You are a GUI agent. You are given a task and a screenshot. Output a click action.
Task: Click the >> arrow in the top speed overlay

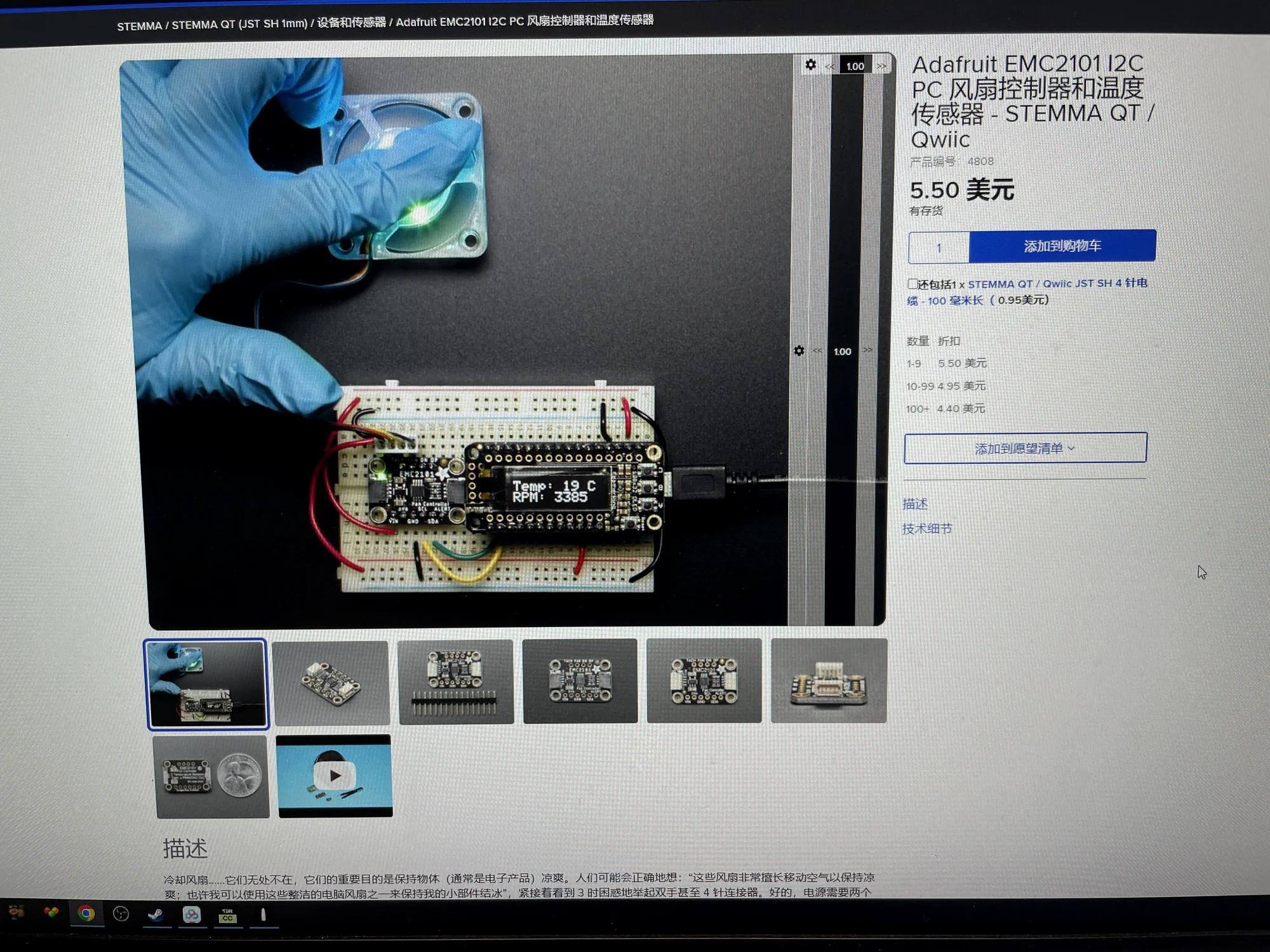click(881, 66)
